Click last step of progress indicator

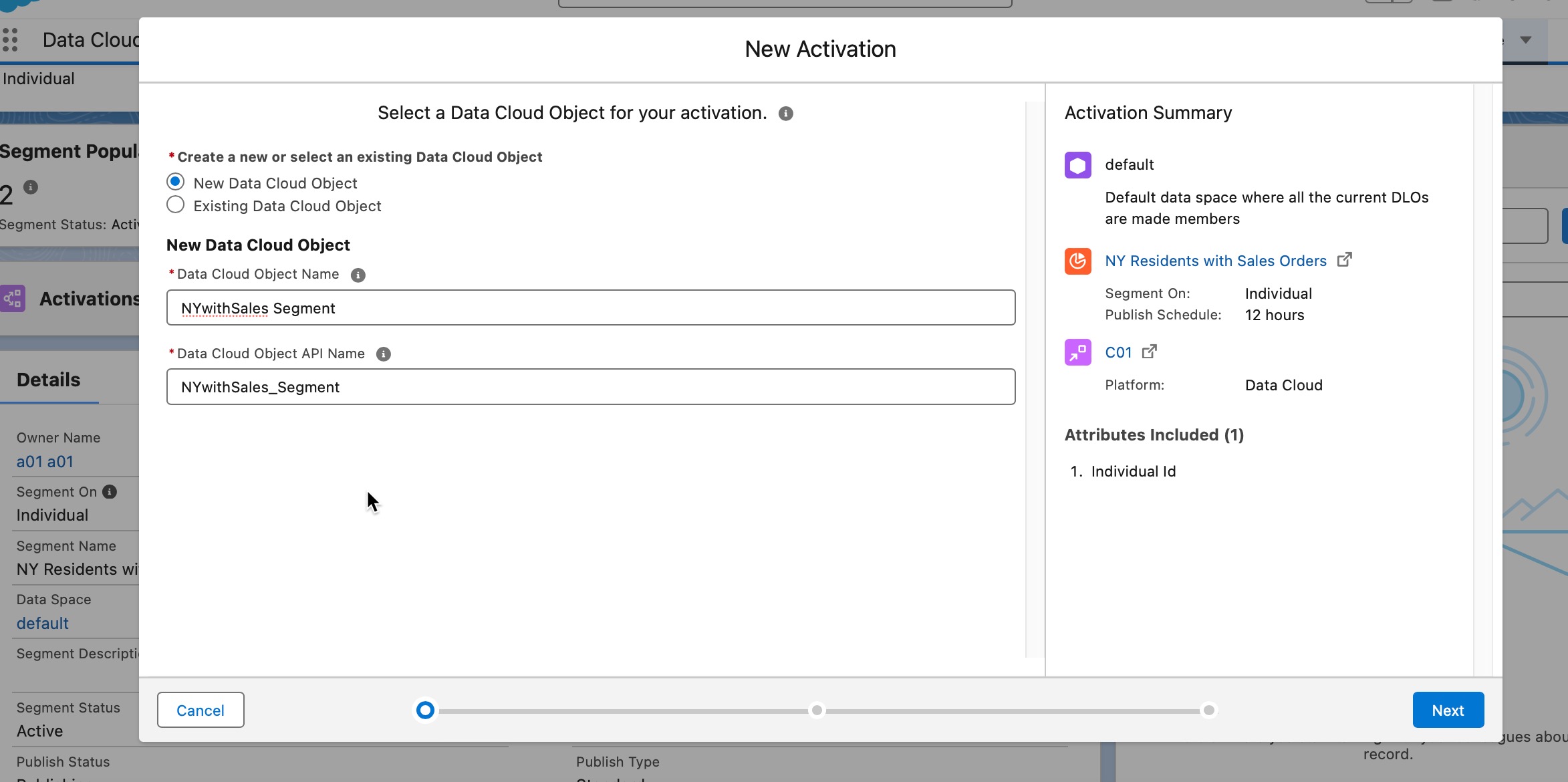(x=1208, y=710)
